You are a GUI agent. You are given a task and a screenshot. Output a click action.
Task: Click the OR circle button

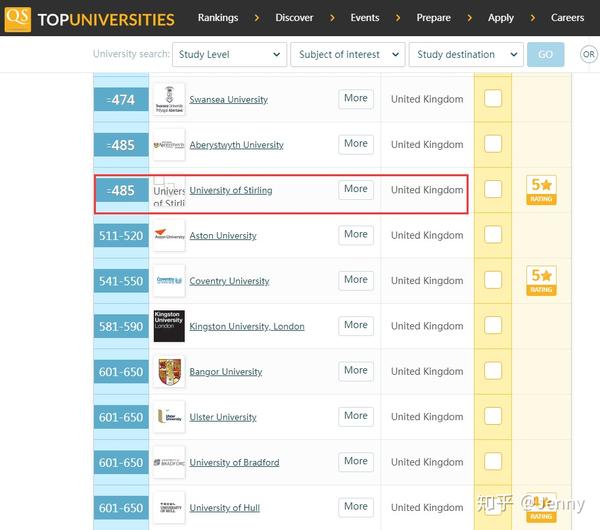tap(589, 54)
